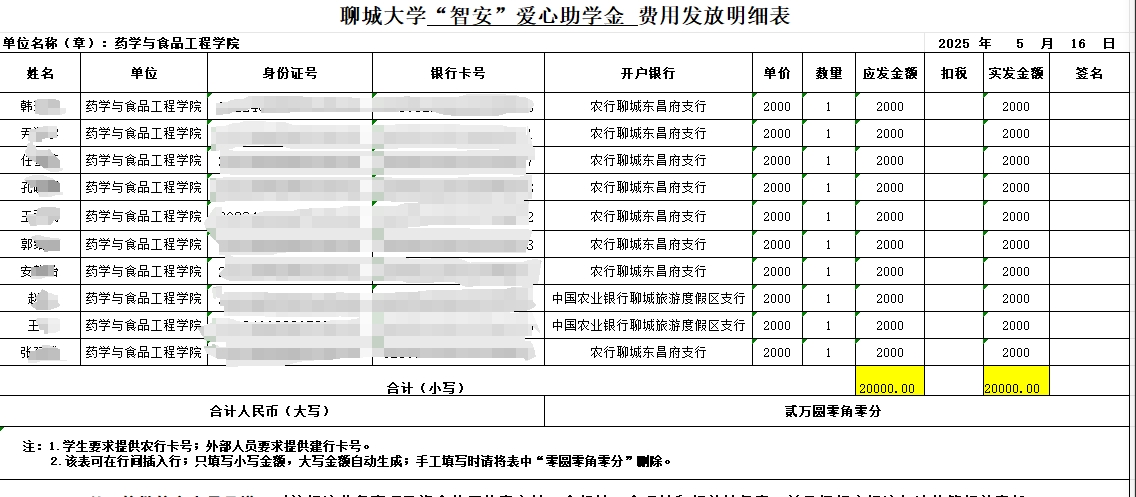Screen dimensions: 1136x497
Task: Click the name cell starting with 张
Action: [x=40, y=352]
